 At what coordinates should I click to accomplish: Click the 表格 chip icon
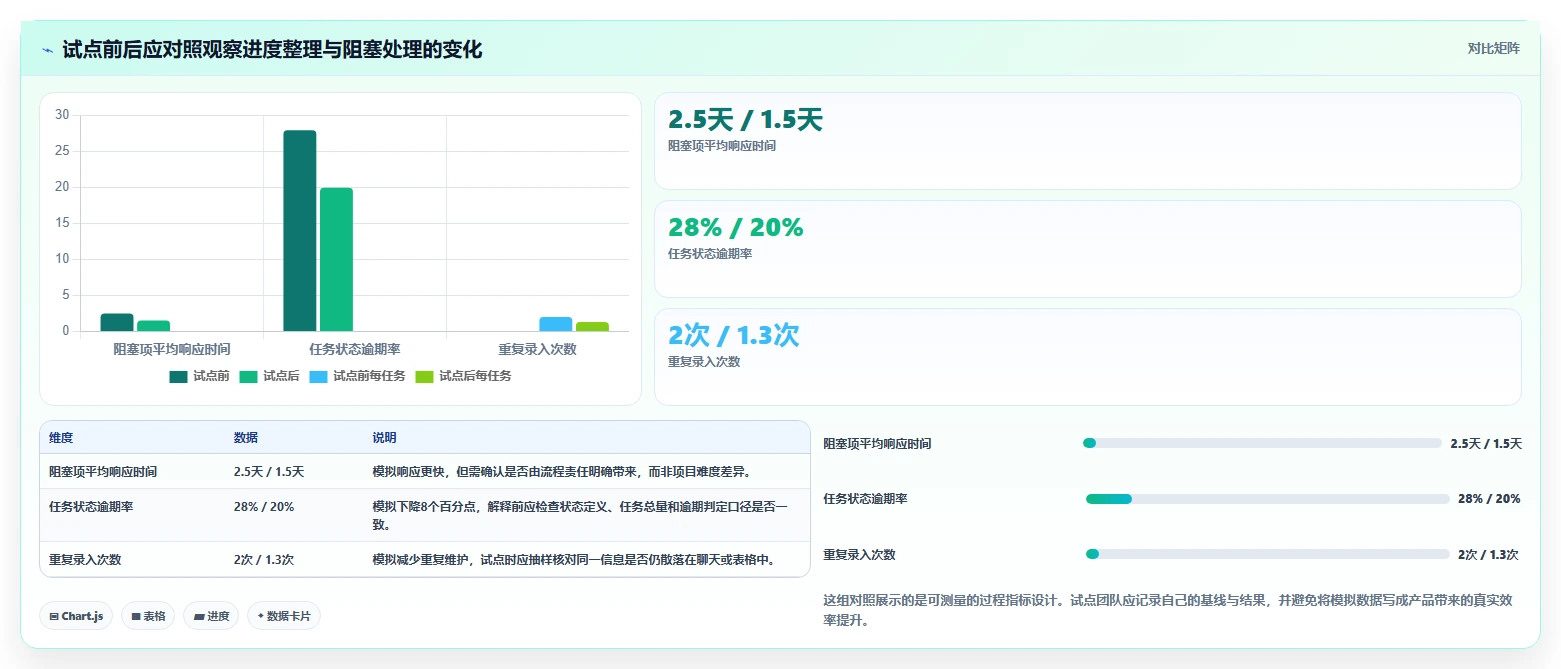point(136,616)
